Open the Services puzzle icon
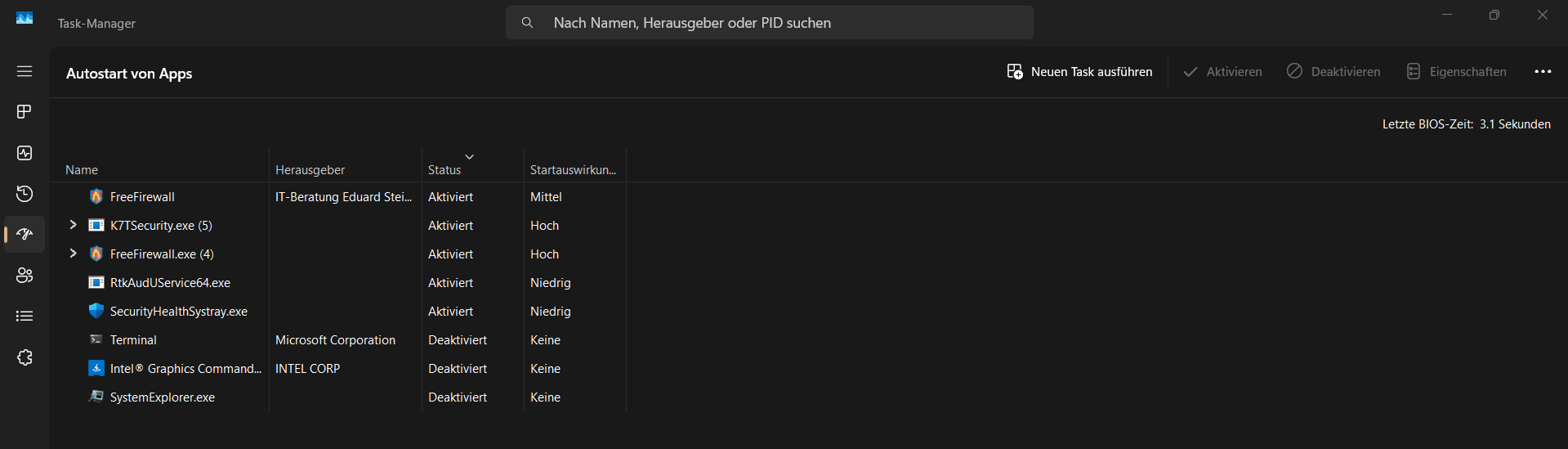The width and height of the screenshot is (1568, 449). pyautogui.click(x=25, y=357)
